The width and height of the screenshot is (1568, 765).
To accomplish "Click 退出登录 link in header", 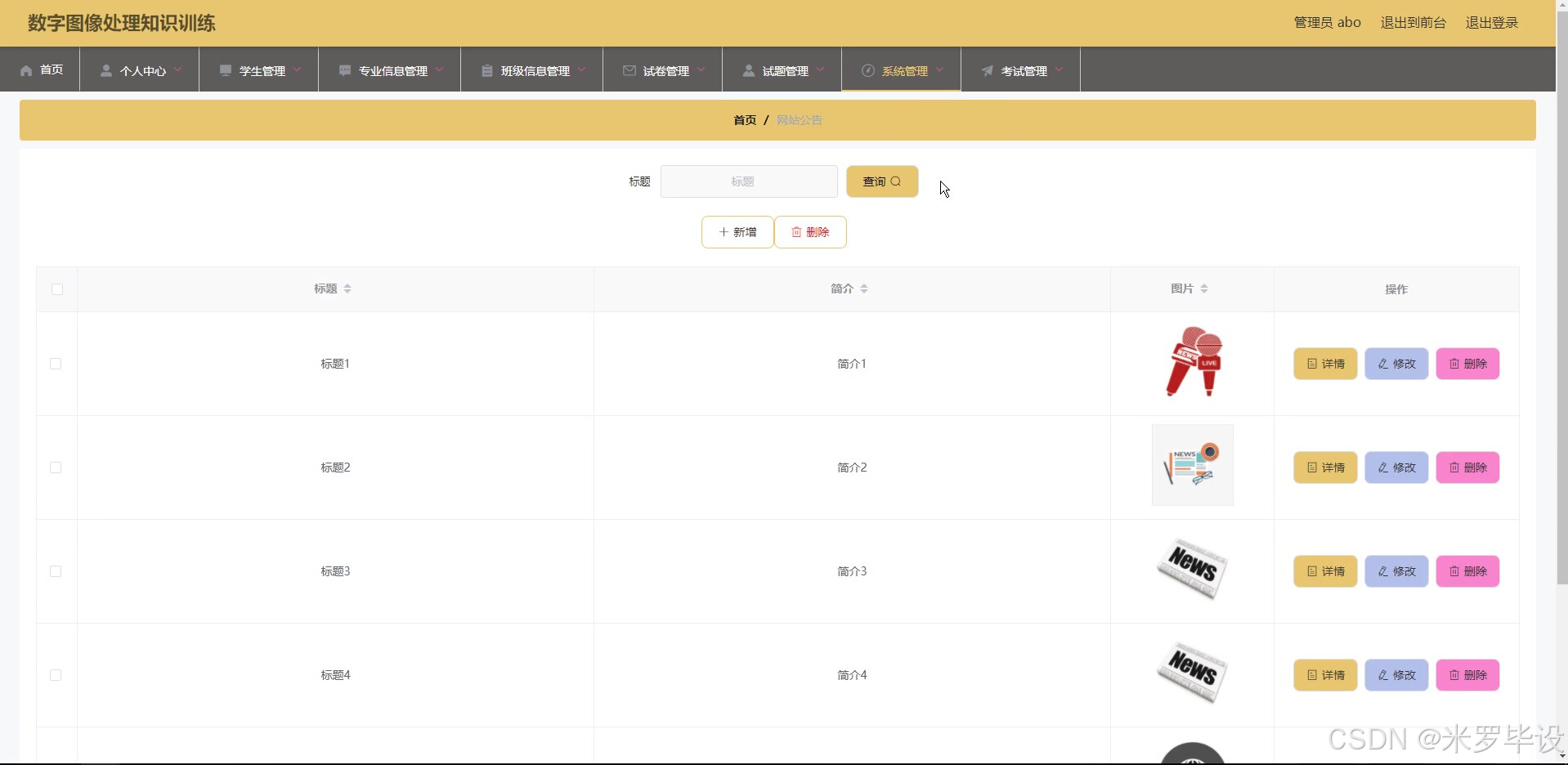I will (x=1492, y=23).
